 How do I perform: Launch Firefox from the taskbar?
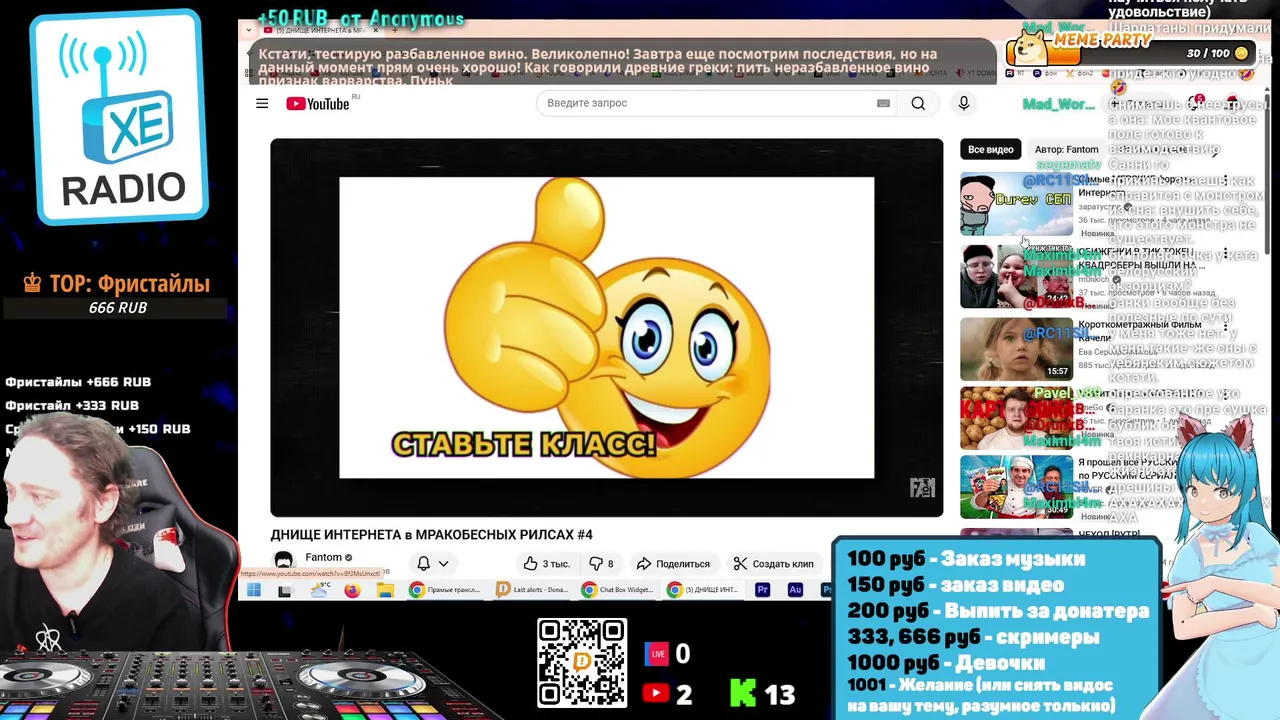[x=352, y=590]
